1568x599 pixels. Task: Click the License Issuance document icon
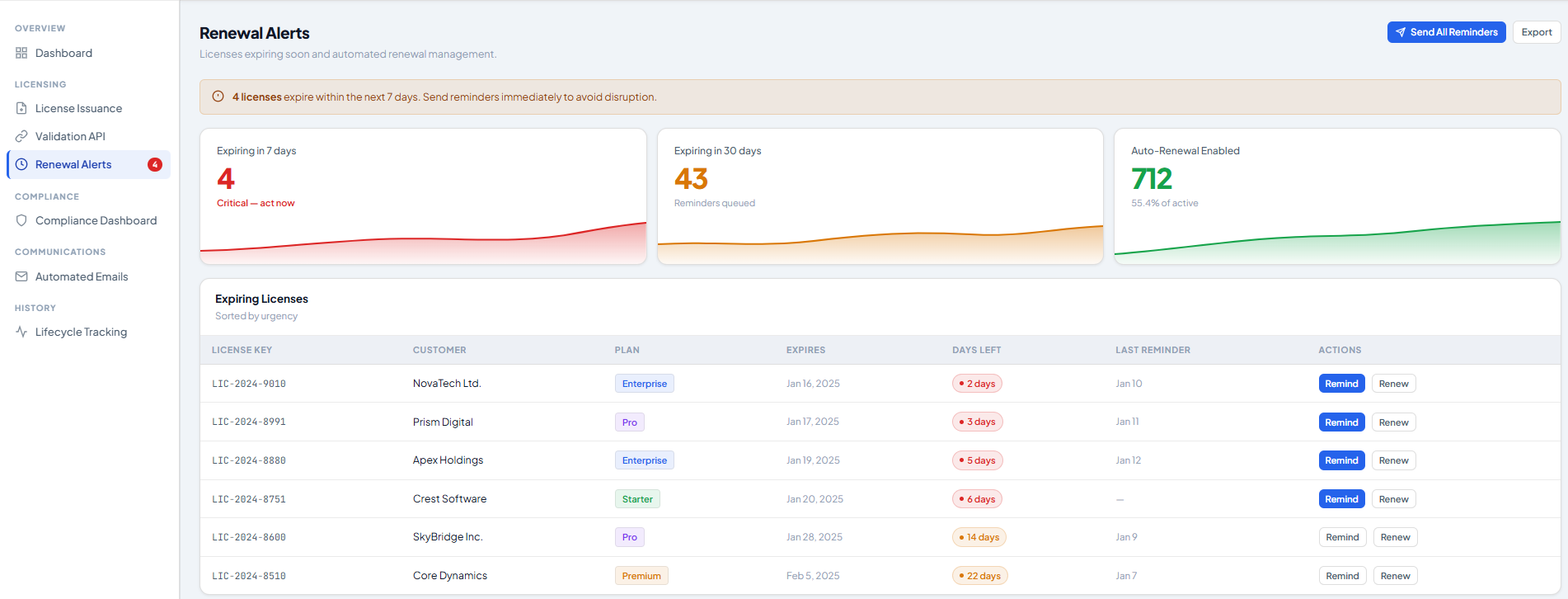click(21, 108)
